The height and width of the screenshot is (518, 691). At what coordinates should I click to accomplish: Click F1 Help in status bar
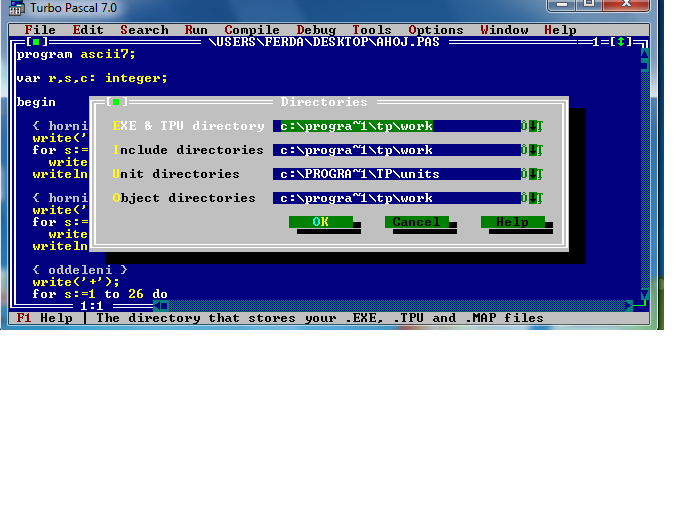[x=45, y=318]
